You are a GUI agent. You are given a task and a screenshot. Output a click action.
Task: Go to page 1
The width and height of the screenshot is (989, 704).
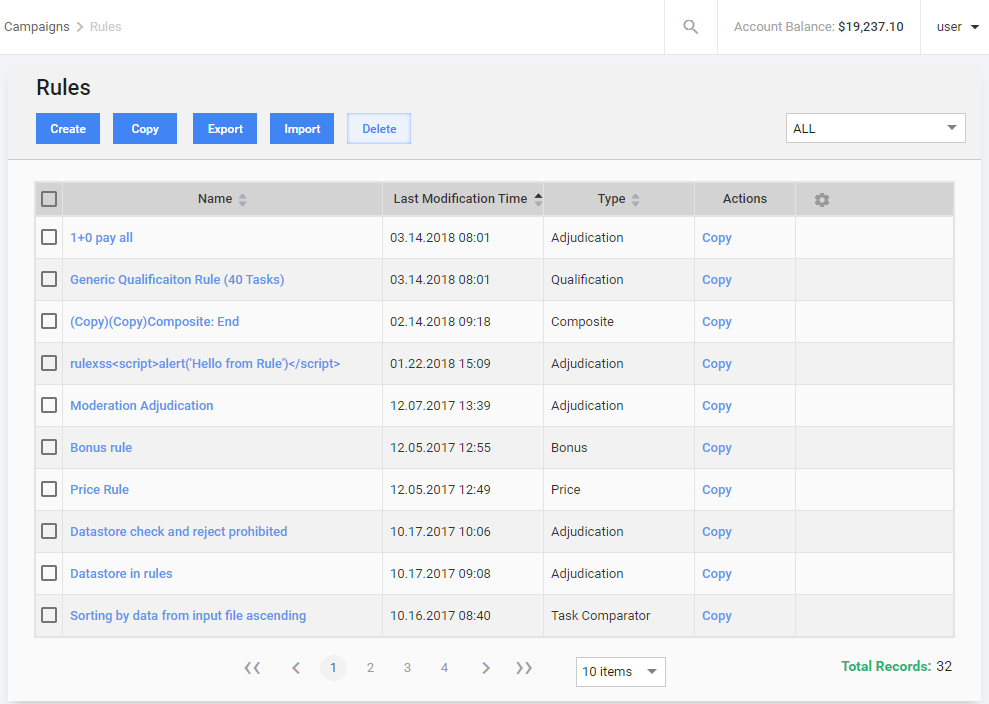[333, 667]
